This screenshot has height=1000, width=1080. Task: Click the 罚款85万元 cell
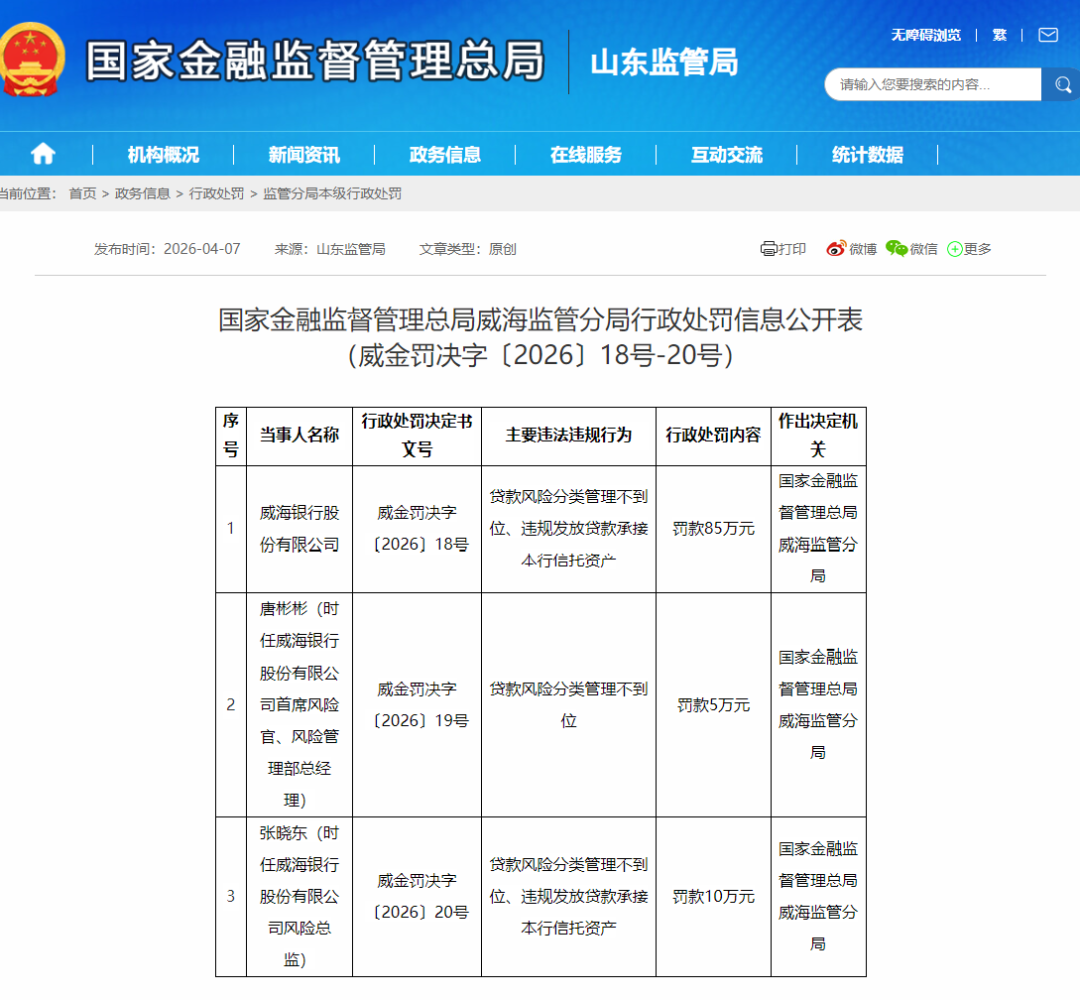pos(713,529)
